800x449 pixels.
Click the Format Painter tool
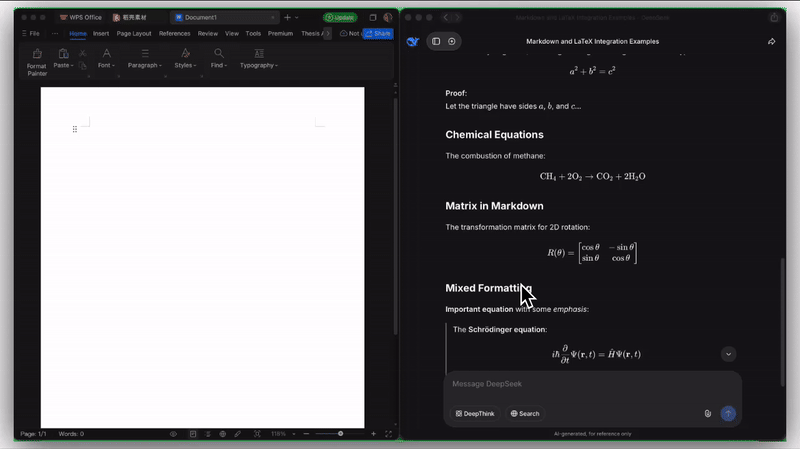(37, 60)
